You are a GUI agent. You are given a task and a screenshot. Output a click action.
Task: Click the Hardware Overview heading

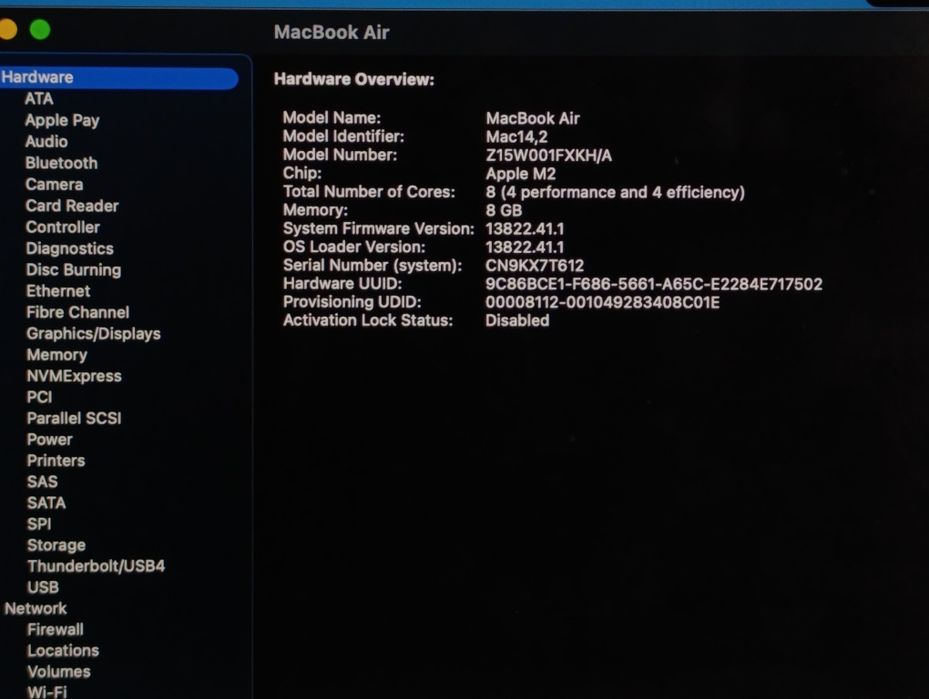click(x=354, y=79)
